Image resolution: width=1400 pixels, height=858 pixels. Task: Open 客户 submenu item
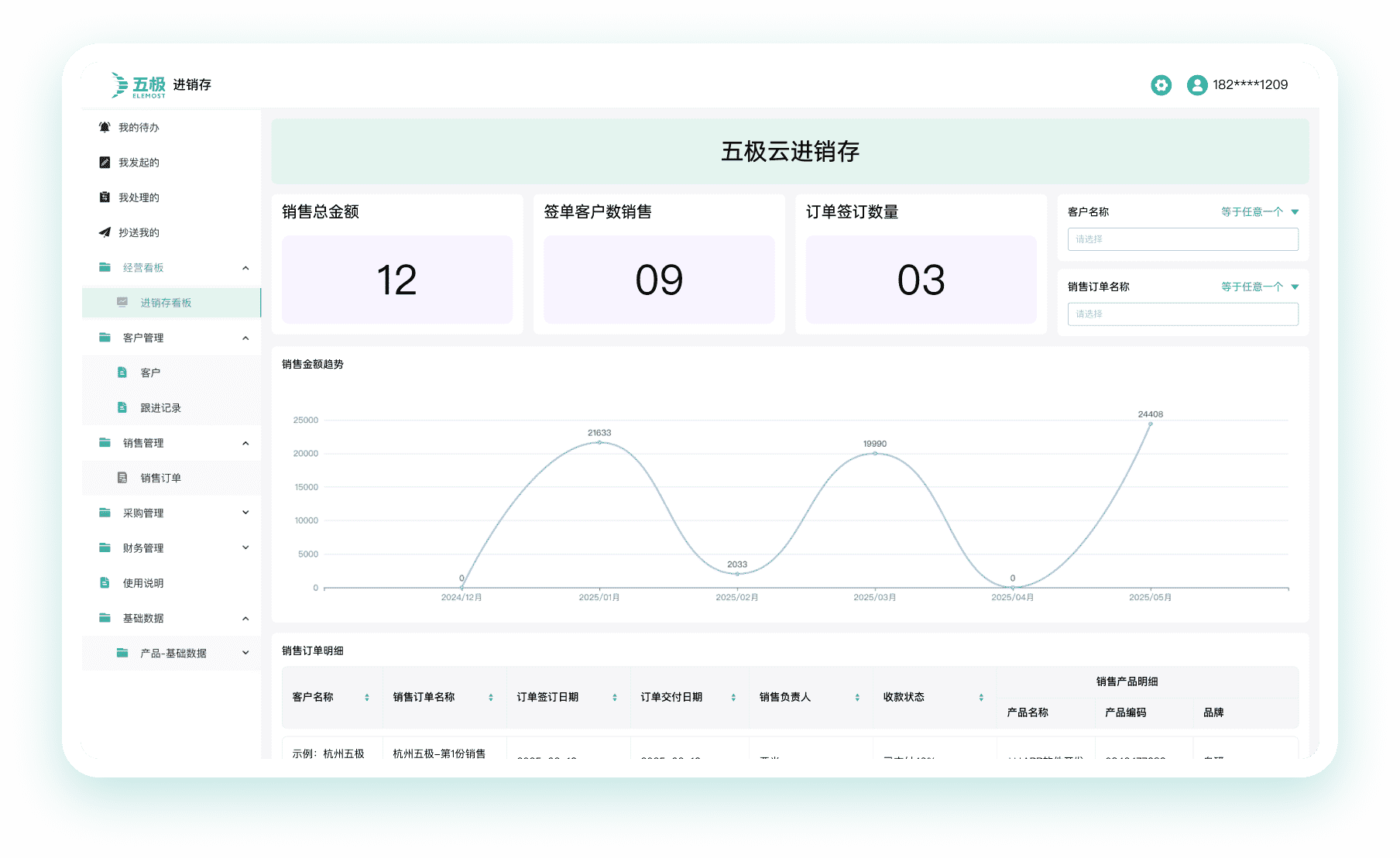coord(171,372)
